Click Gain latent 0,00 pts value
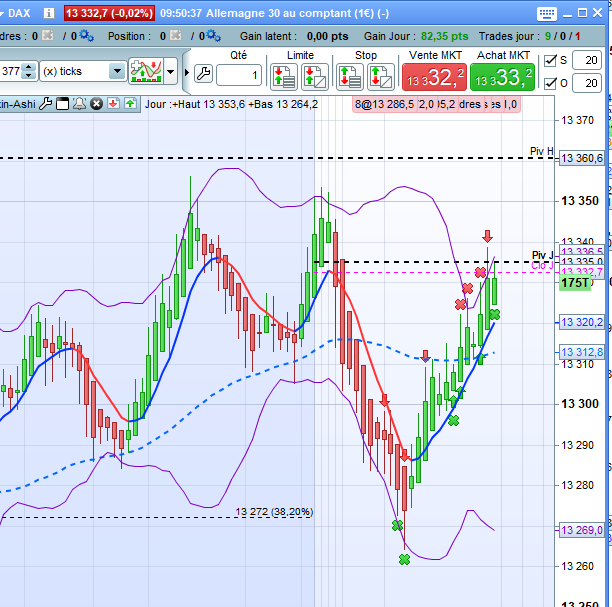 click(327, 36)
